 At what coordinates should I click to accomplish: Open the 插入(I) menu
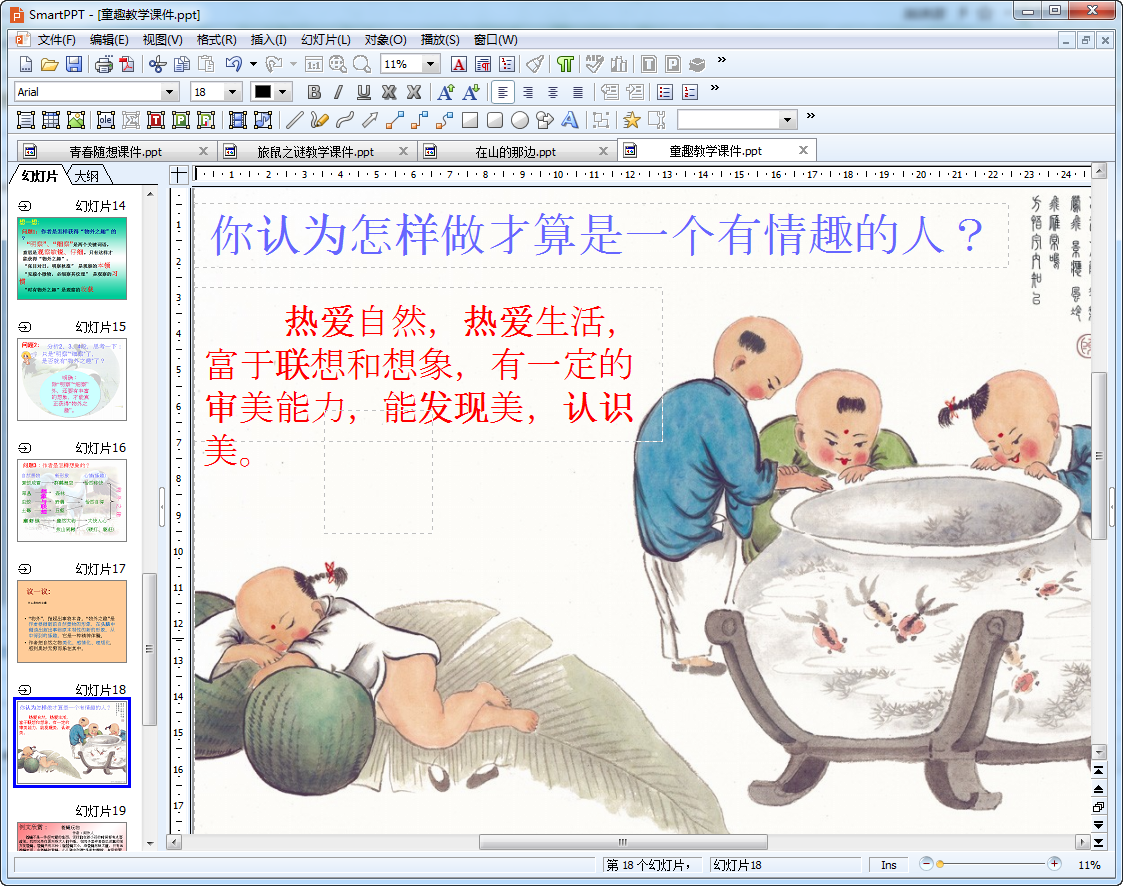tap(269, 40)
